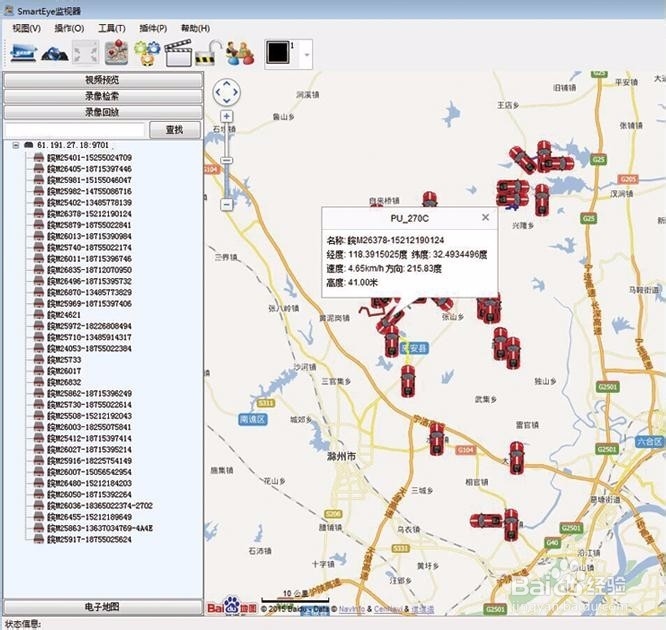The image size is (666, 630).
Task: Click the padlock barrier toolbar icon
Action: click(x=208, y=53)
